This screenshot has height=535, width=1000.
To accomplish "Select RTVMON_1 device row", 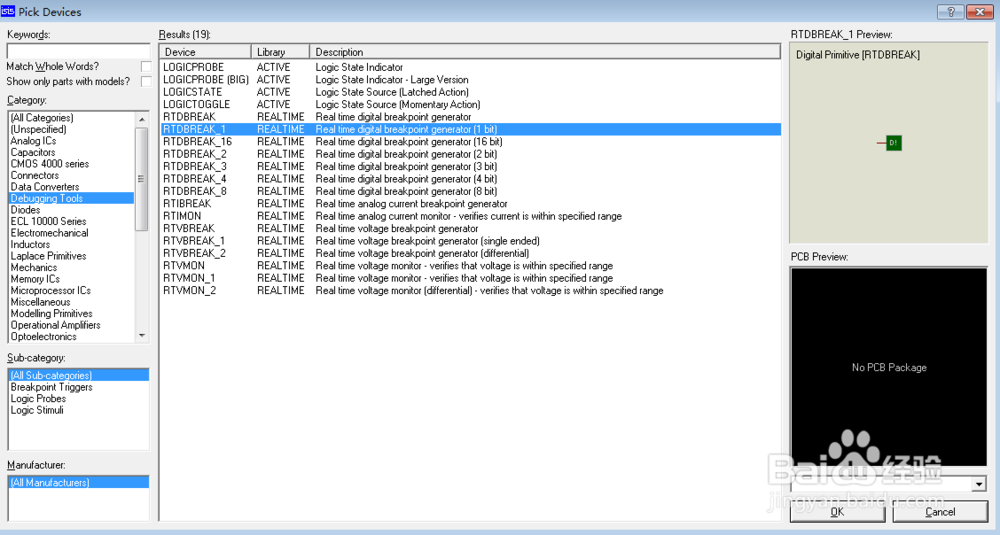I will coord(470,278).
